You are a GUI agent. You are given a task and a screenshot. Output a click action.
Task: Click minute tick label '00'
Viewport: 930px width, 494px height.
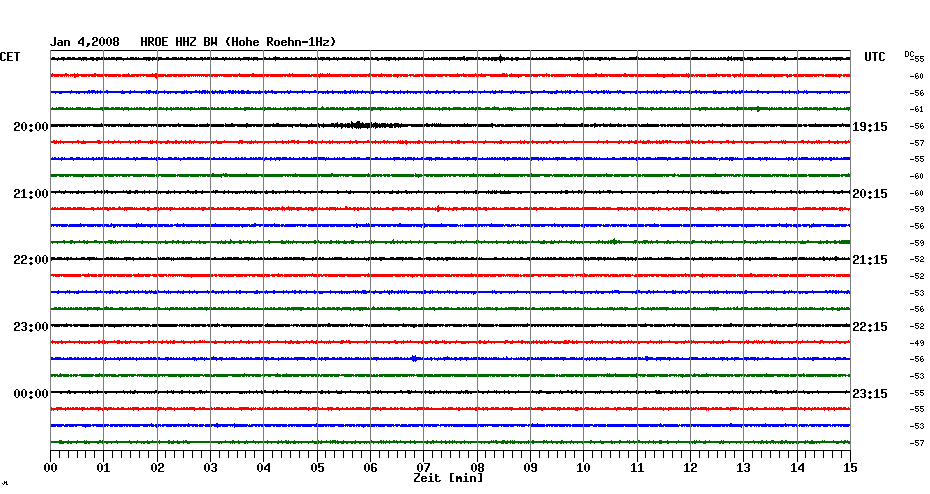click(x=50, y=468)
